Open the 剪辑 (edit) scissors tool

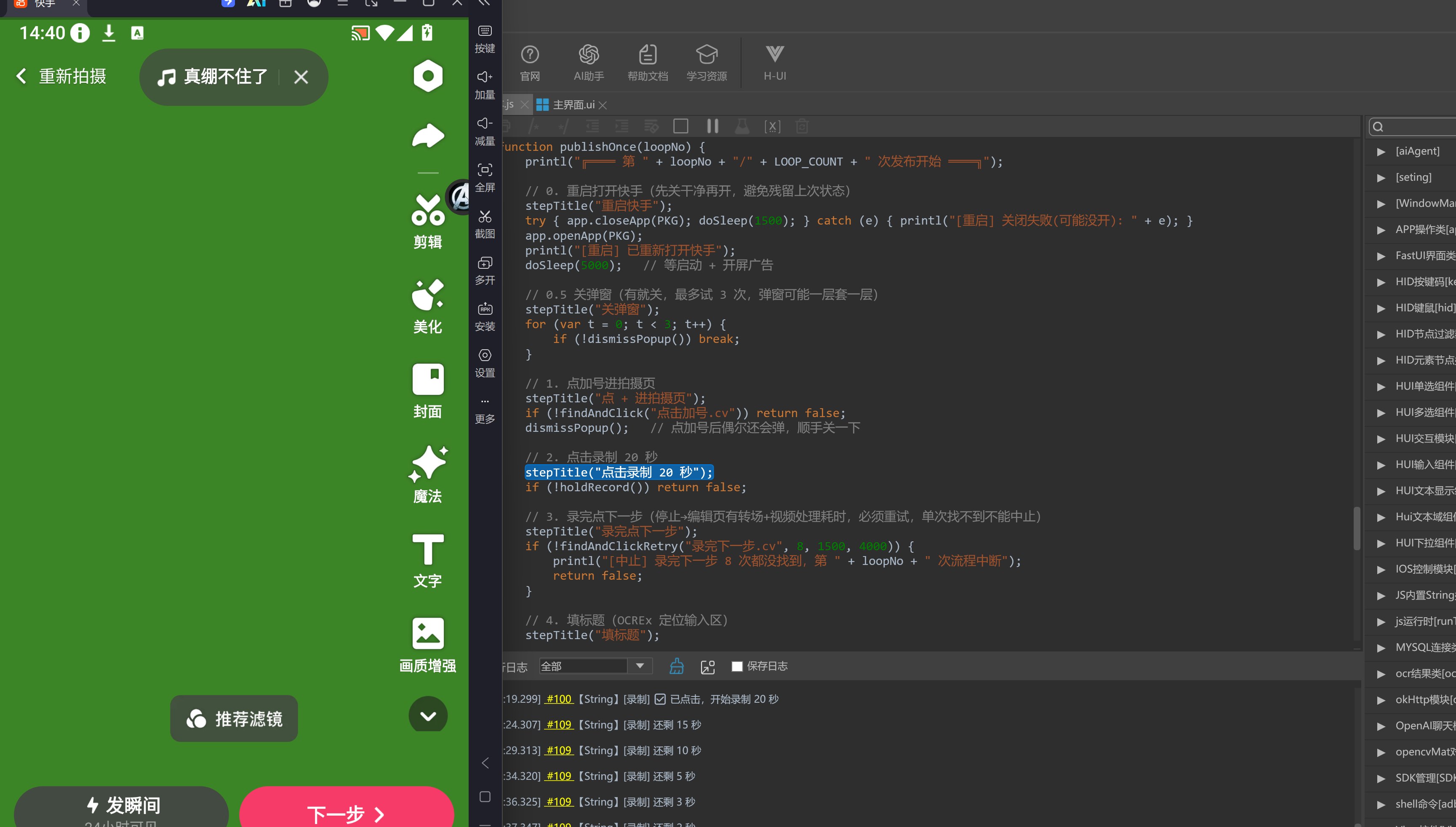[427, 222]
